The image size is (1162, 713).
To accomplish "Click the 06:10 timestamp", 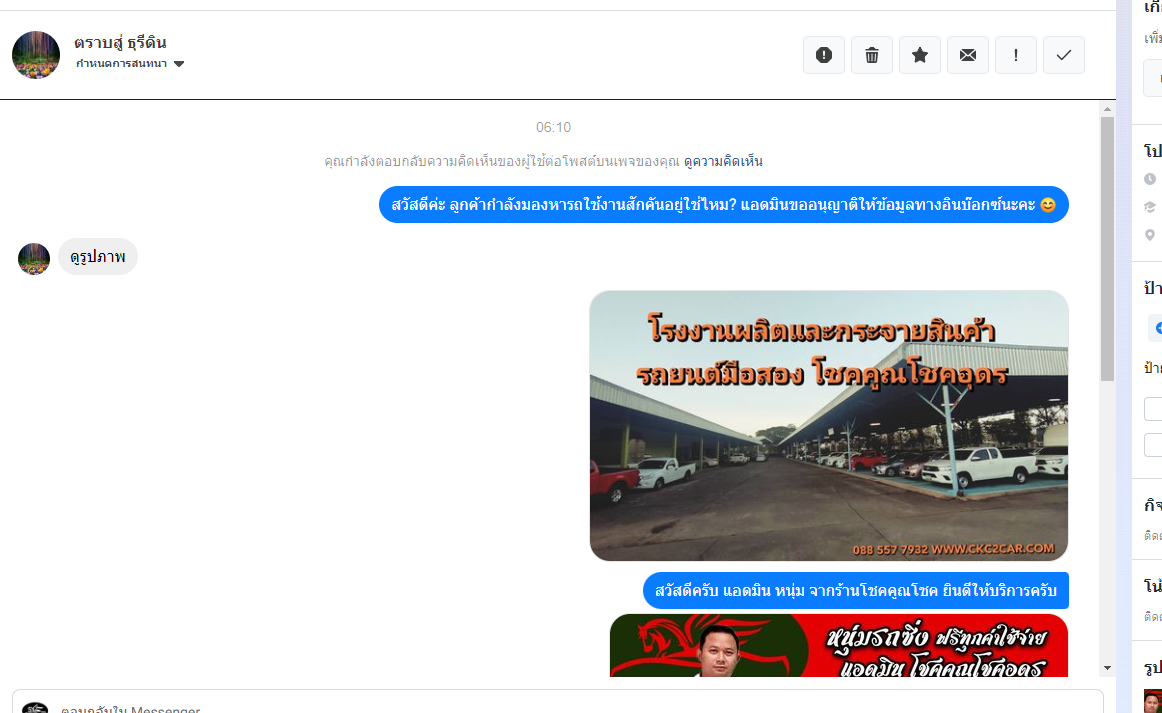I will point(554,127).
